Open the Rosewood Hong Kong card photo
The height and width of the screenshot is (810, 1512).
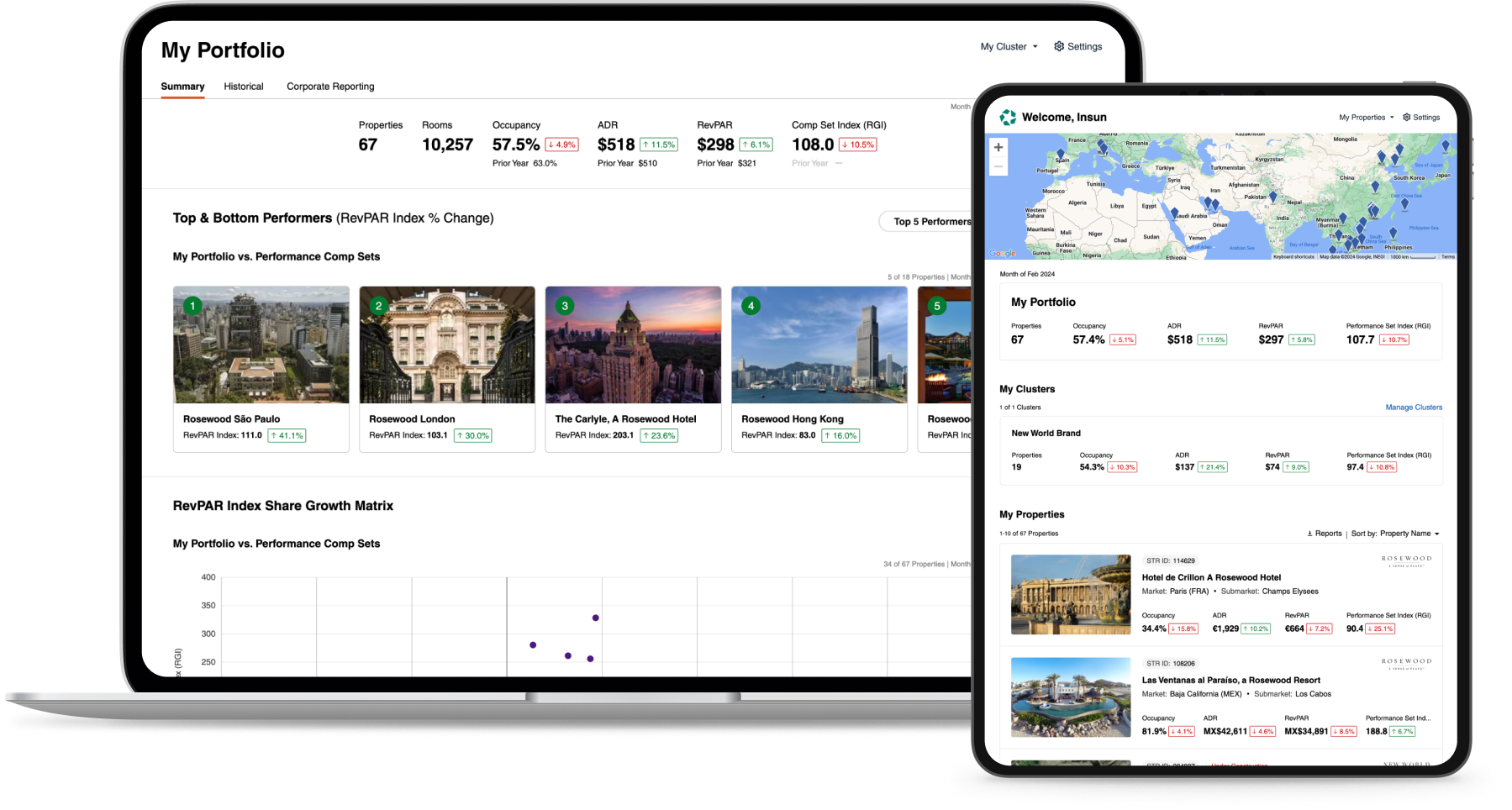coord(819,345)
